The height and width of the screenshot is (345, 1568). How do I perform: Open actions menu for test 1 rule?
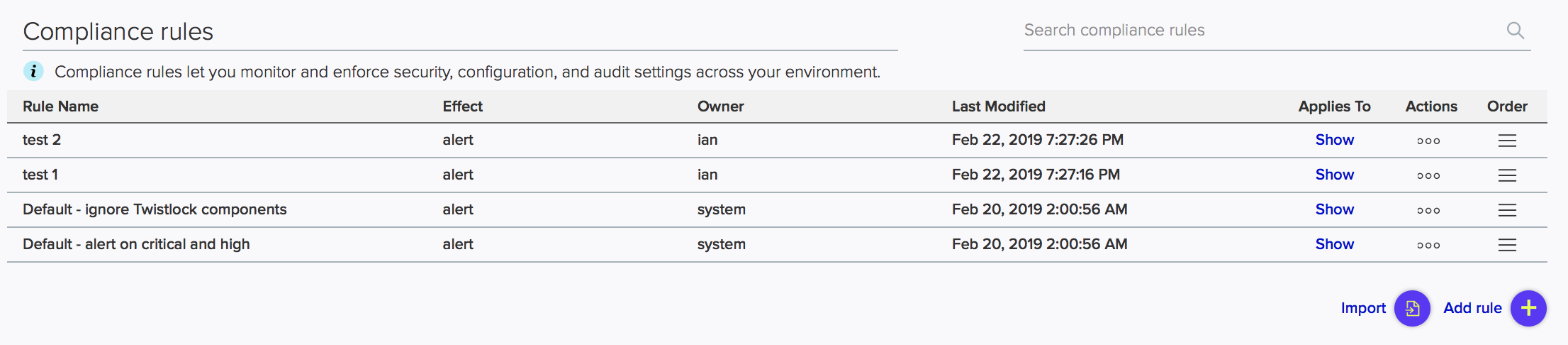click(x=1428, y=175)
